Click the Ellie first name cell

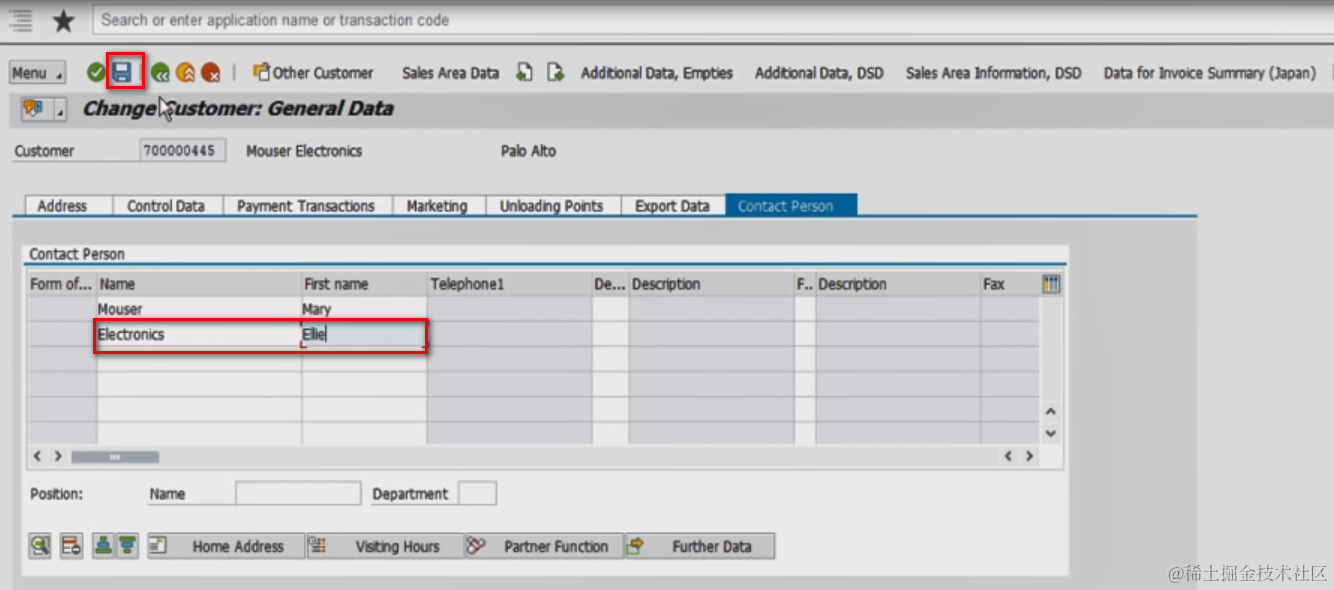[x=364, y=334]
